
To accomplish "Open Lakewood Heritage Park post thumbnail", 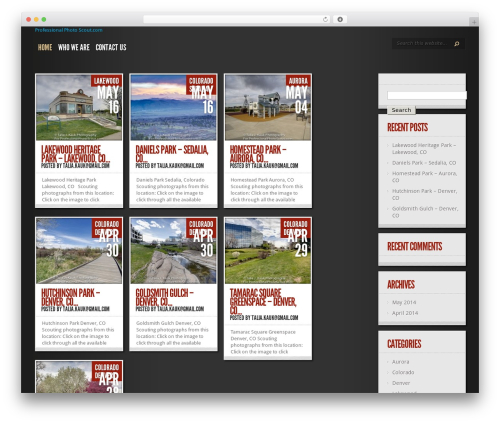I will pyautogui.click(x=79, y=107).
